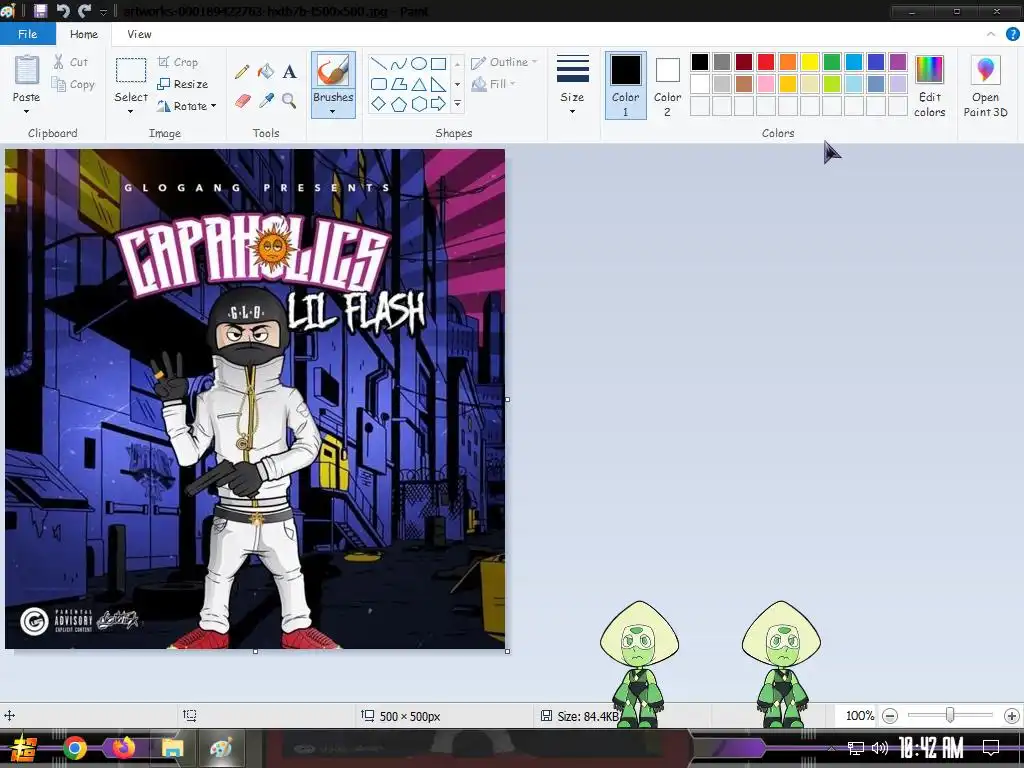The image size is (1024, 768).
Task: Choose the Diamond shape
Action: pyautogui.click(x=378, y=103)
